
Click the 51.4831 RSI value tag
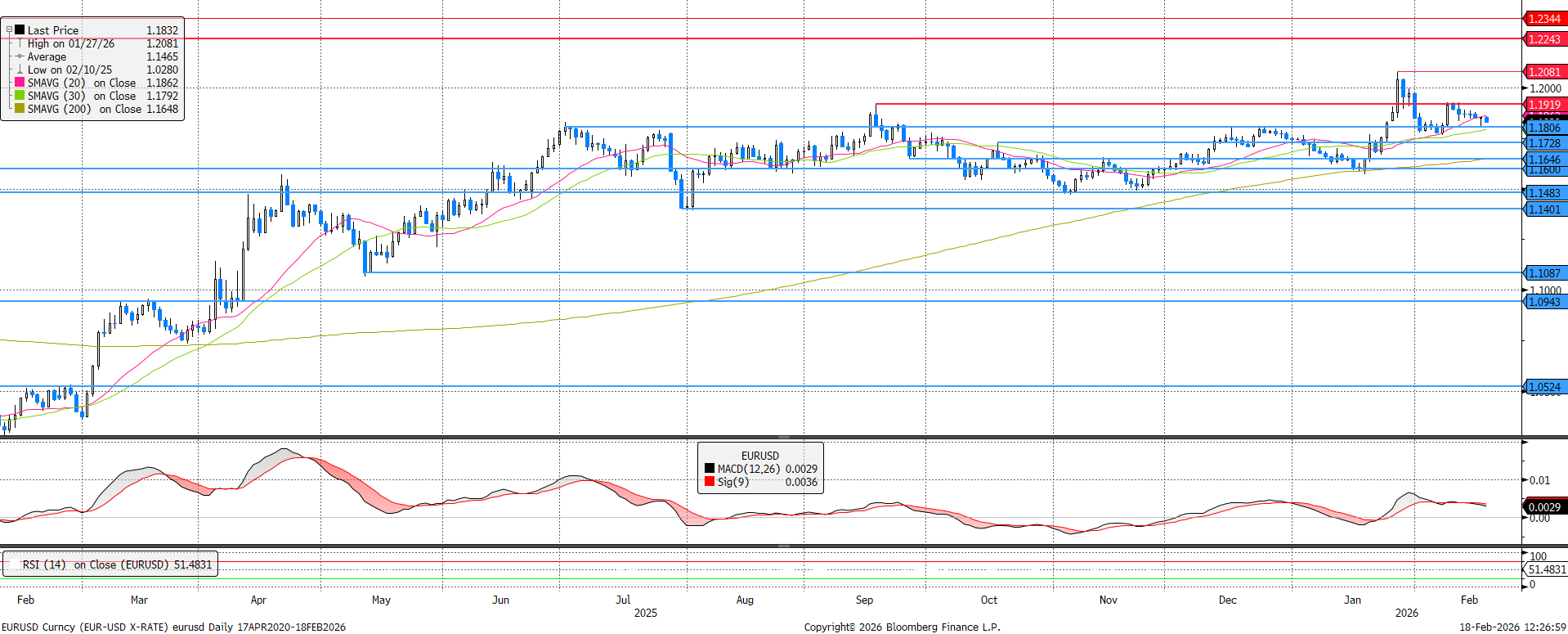(x=1546, y=569)
